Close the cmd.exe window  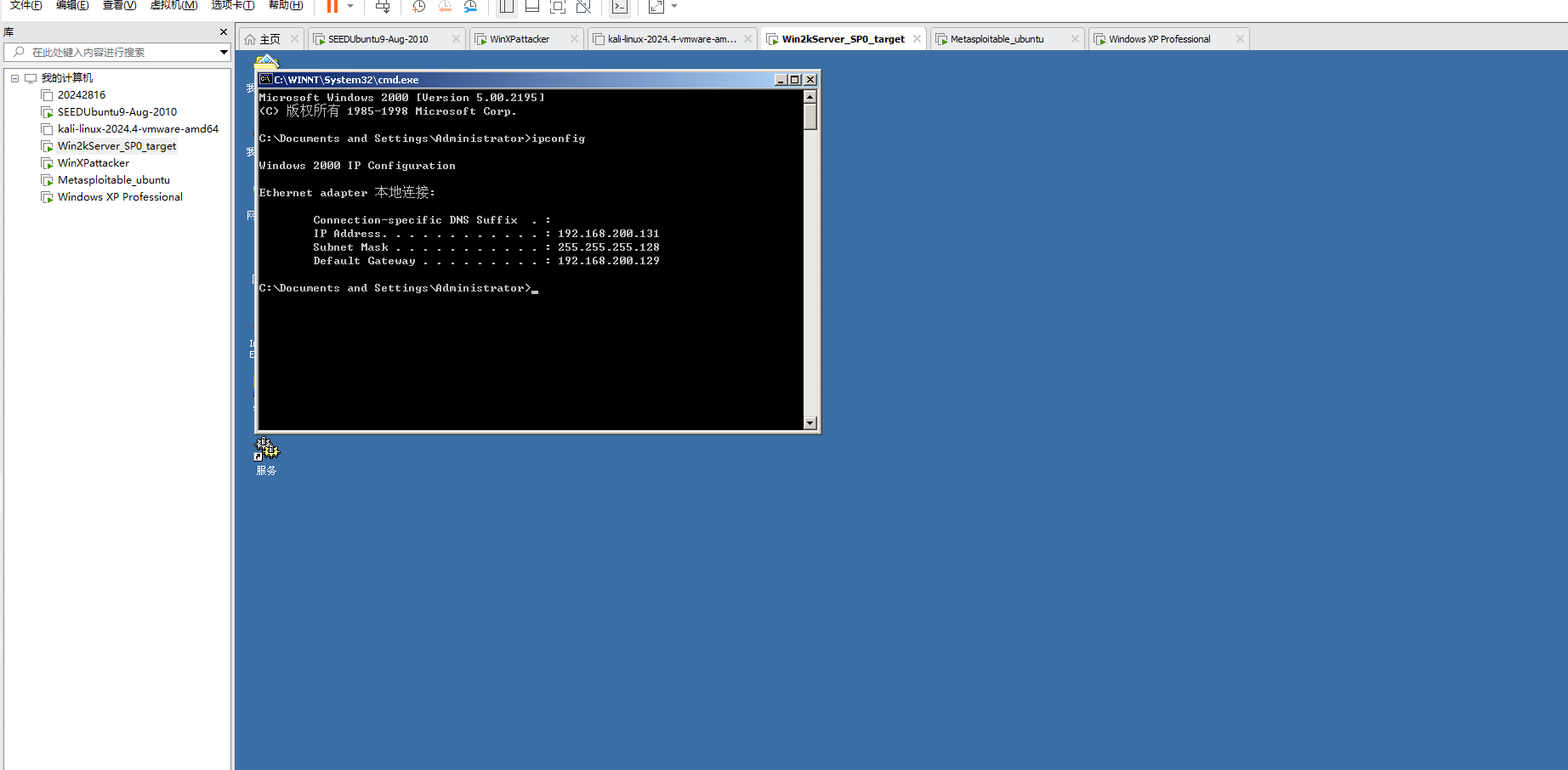tap(810, 80)
